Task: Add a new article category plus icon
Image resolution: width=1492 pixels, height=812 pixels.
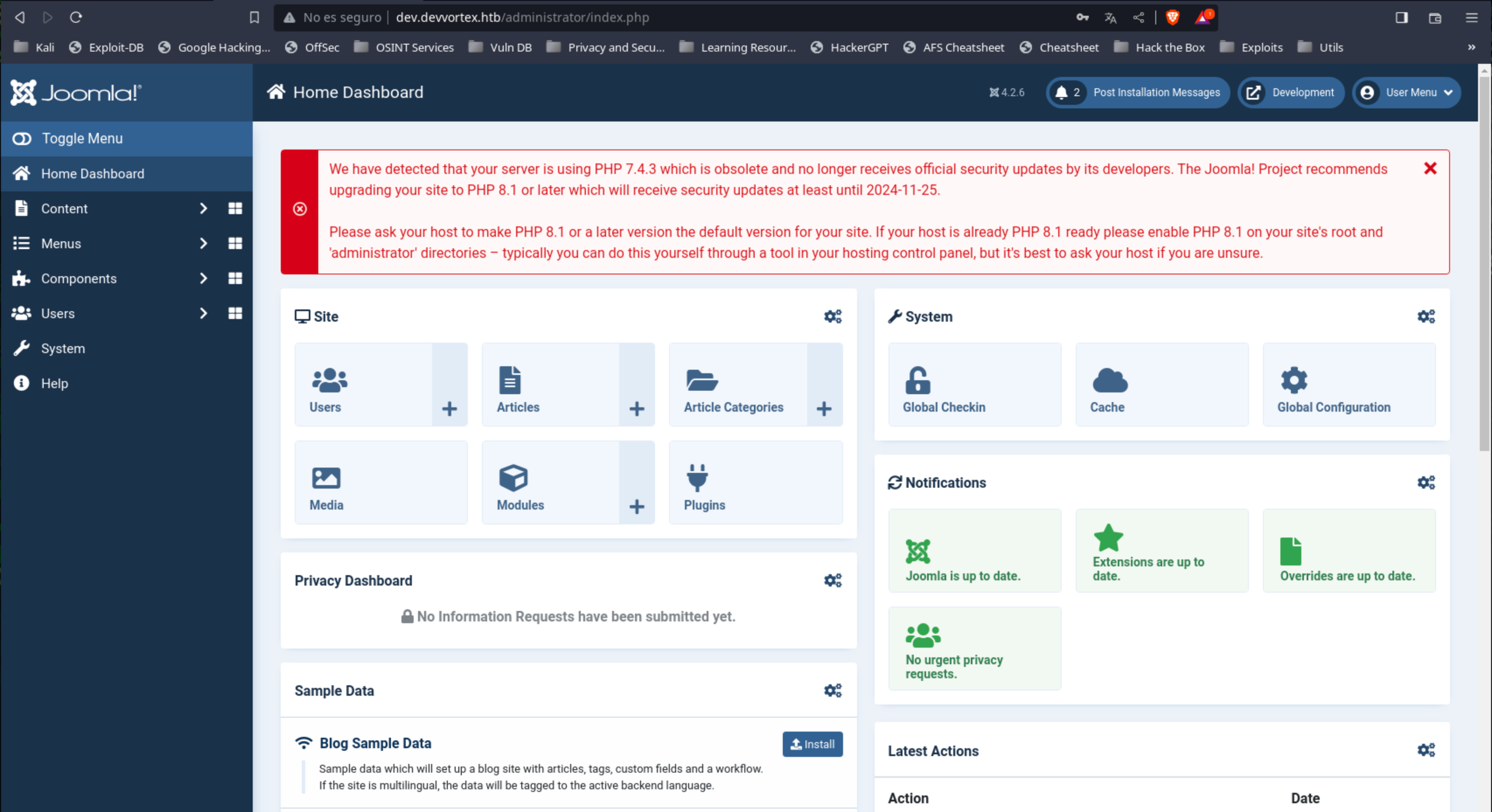Action: click(x=824, y=385)
